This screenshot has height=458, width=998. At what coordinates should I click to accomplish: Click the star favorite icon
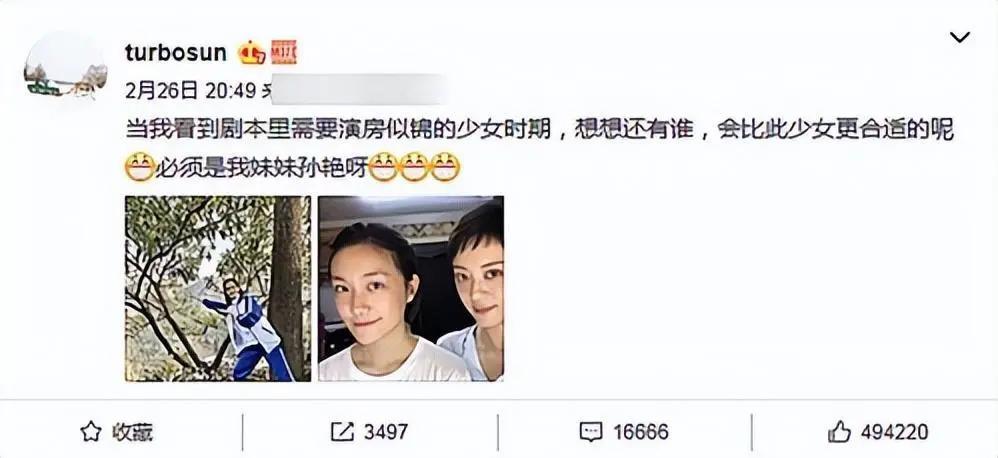tap(91, 432)
